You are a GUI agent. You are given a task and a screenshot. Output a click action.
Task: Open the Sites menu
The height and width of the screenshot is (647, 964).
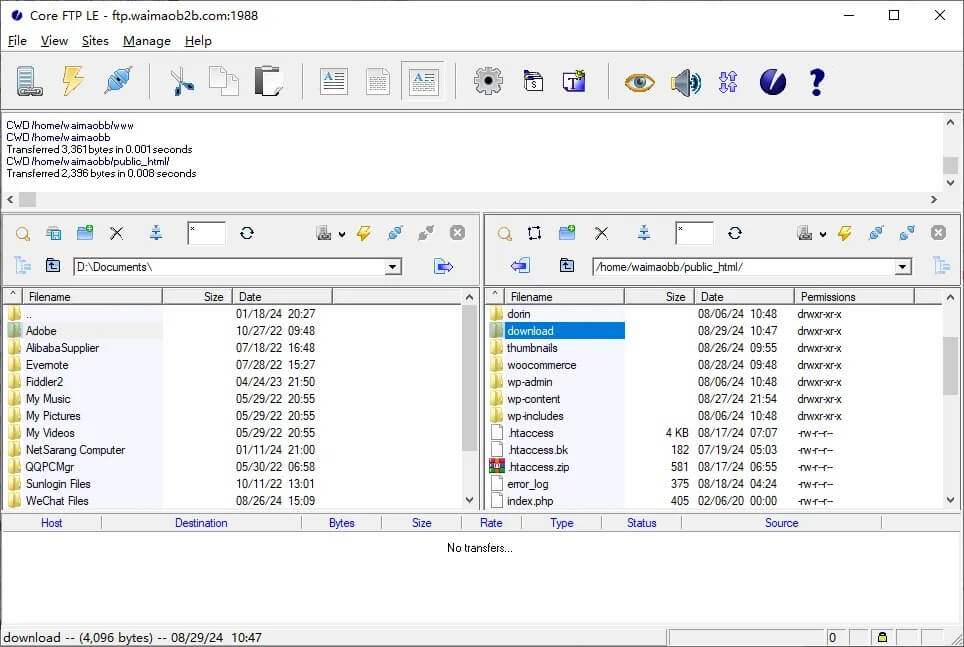click(95, 41)
